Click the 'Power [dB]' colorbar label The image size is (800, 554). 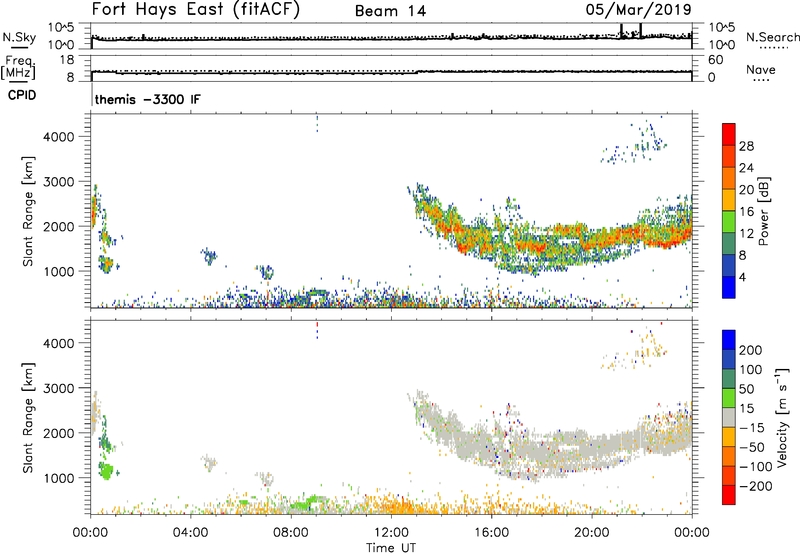pos(763,211)
